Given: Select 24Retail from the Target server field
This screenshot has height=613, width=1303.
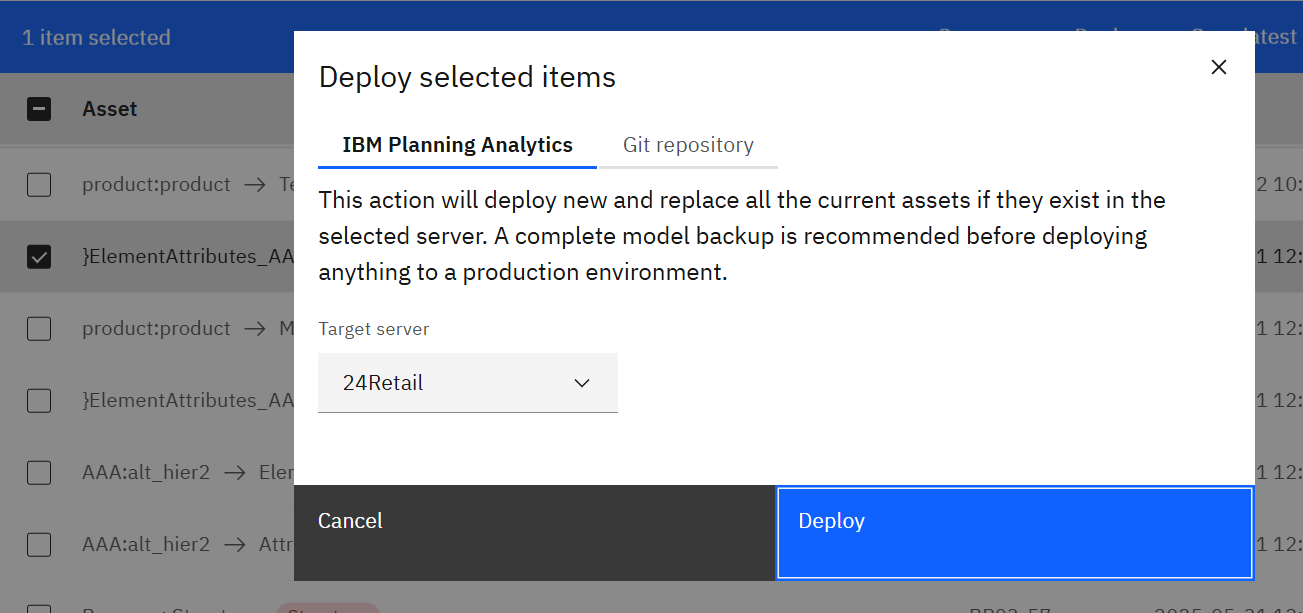Looking at the screenshot, I should (x=467, y=382).
